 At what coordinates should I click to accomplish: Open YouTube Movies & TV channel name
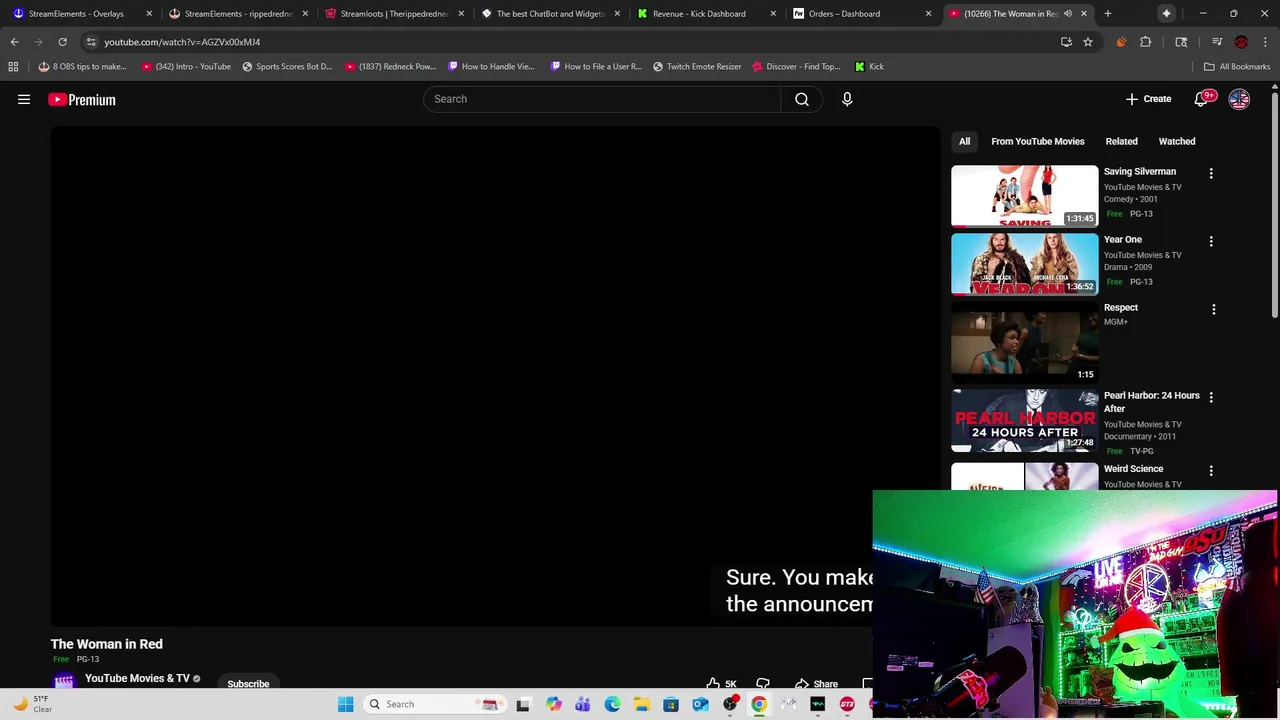pos(137,678)
